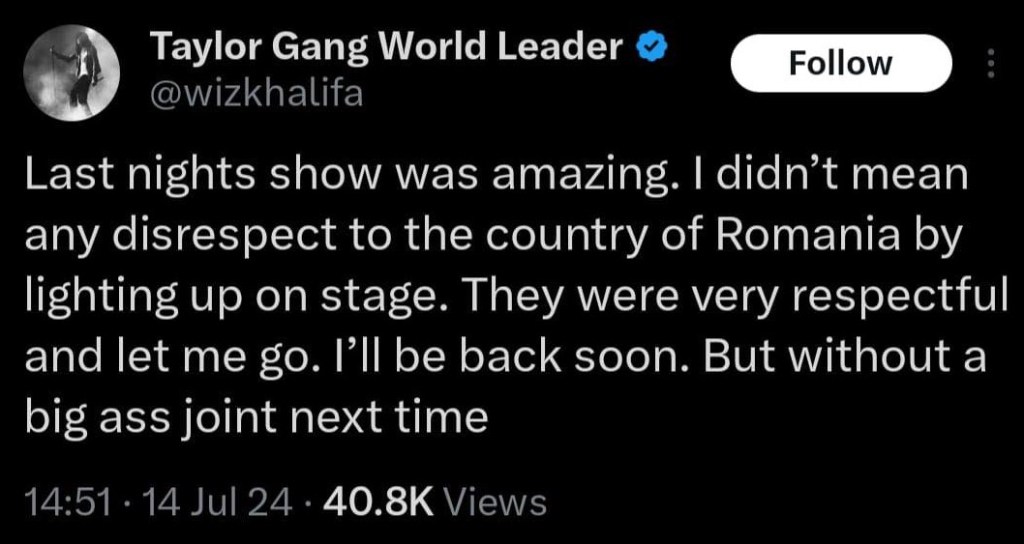Screen dimensions: 1024x544
Task: Click the 14:51 post time
Action: [x=60, y=501]
